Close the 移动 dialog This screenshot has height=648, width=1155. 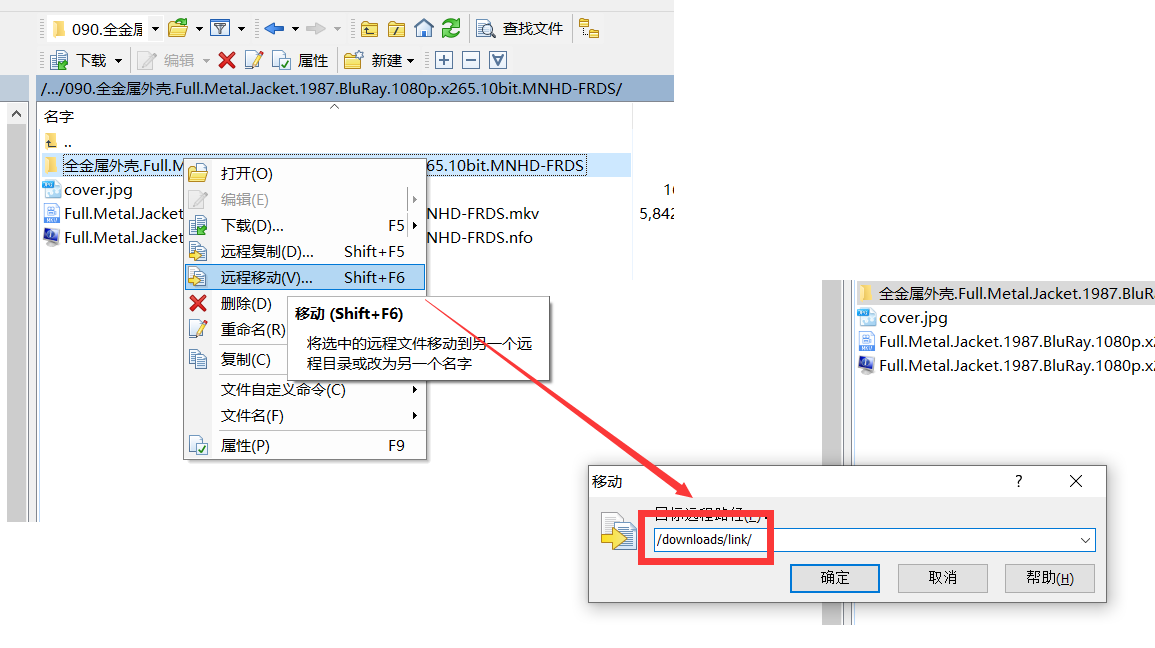pyautogui.click(x=1075, y=481)
